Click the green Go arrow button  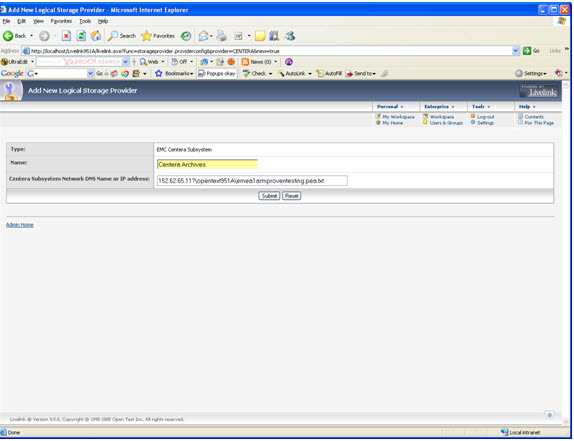(531, 51)
